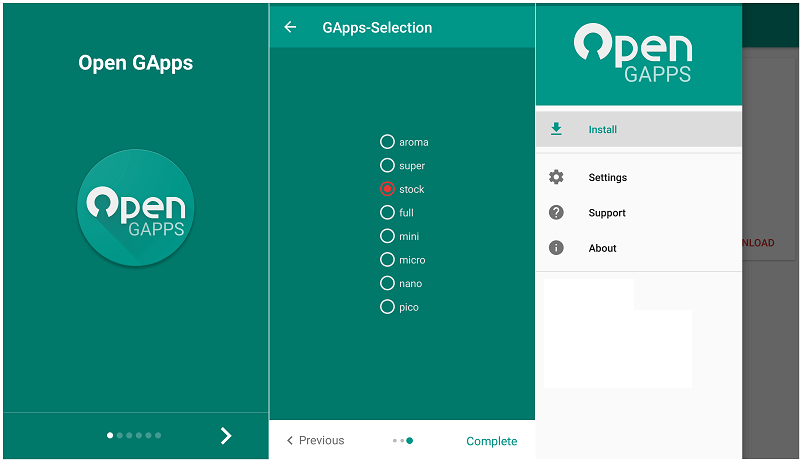Click the Open GApps title text

[136, 63]
